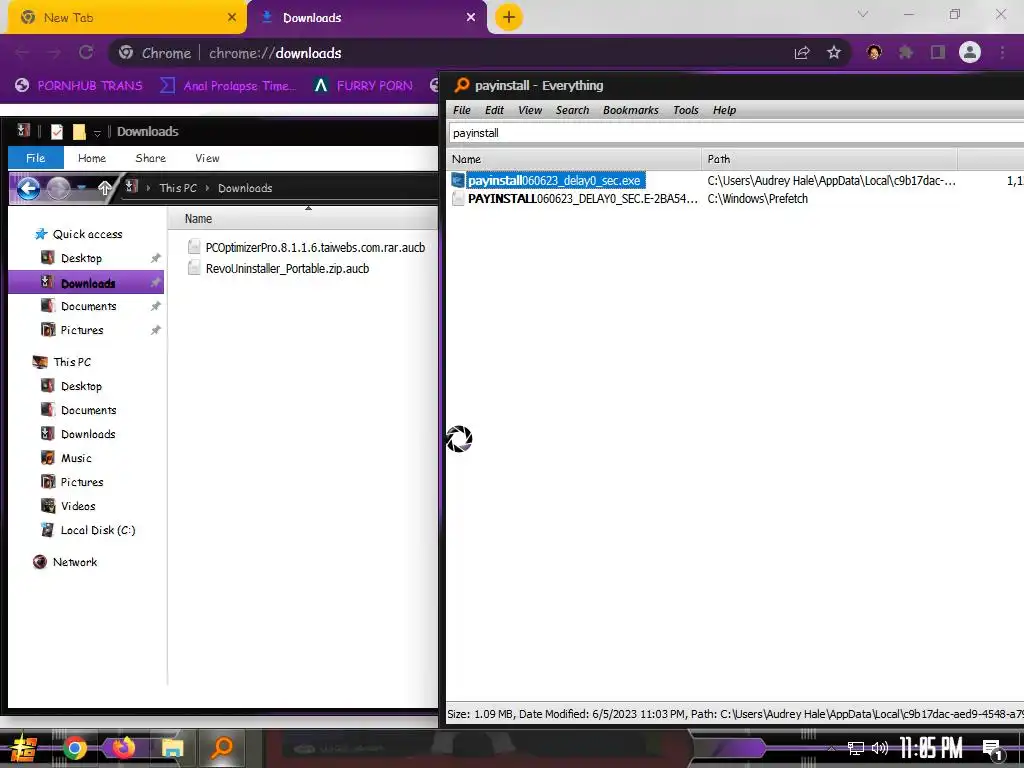Click Chrome's reload page icon
Viewport: 1024px width, 768px height.
86,53
